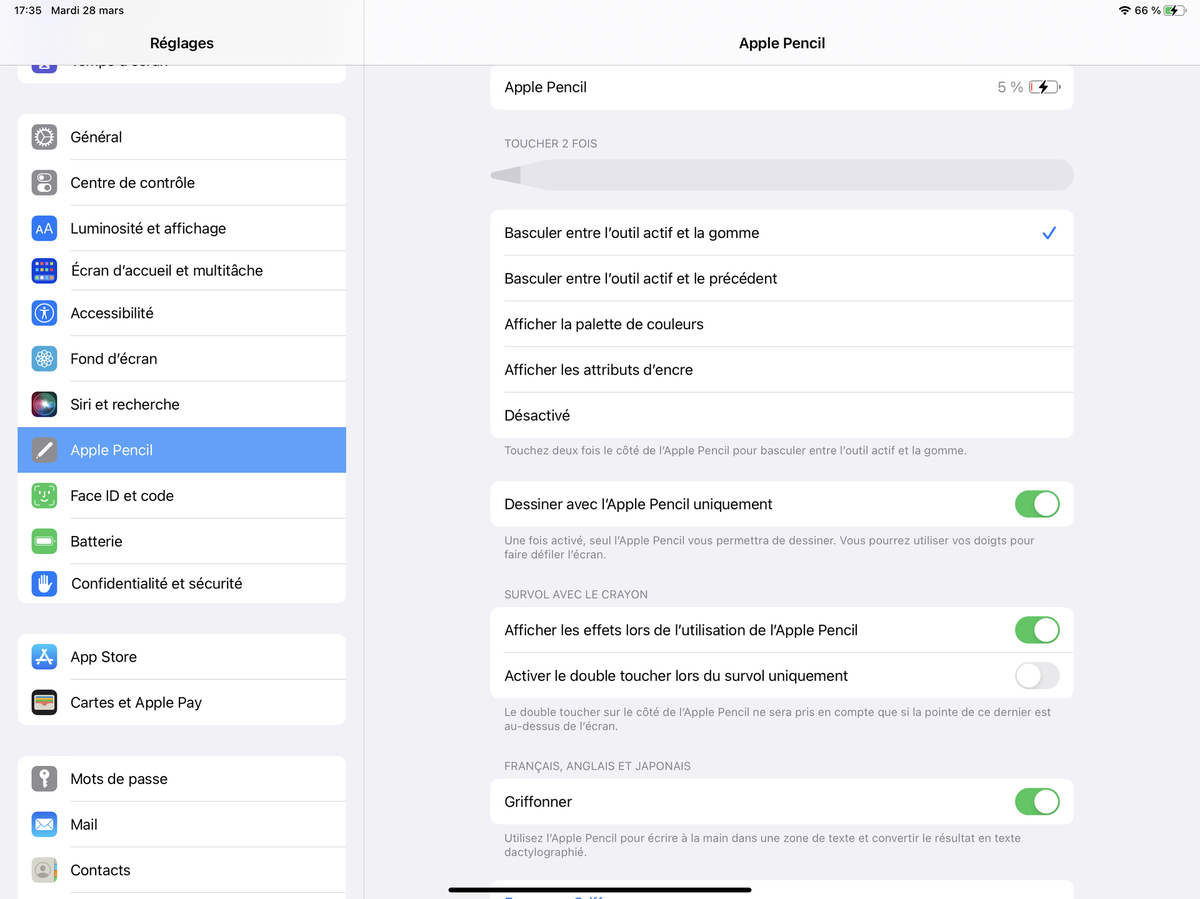1200x899 pixels.
Task: Tap the Contacts icon
Action: point(44,870)
